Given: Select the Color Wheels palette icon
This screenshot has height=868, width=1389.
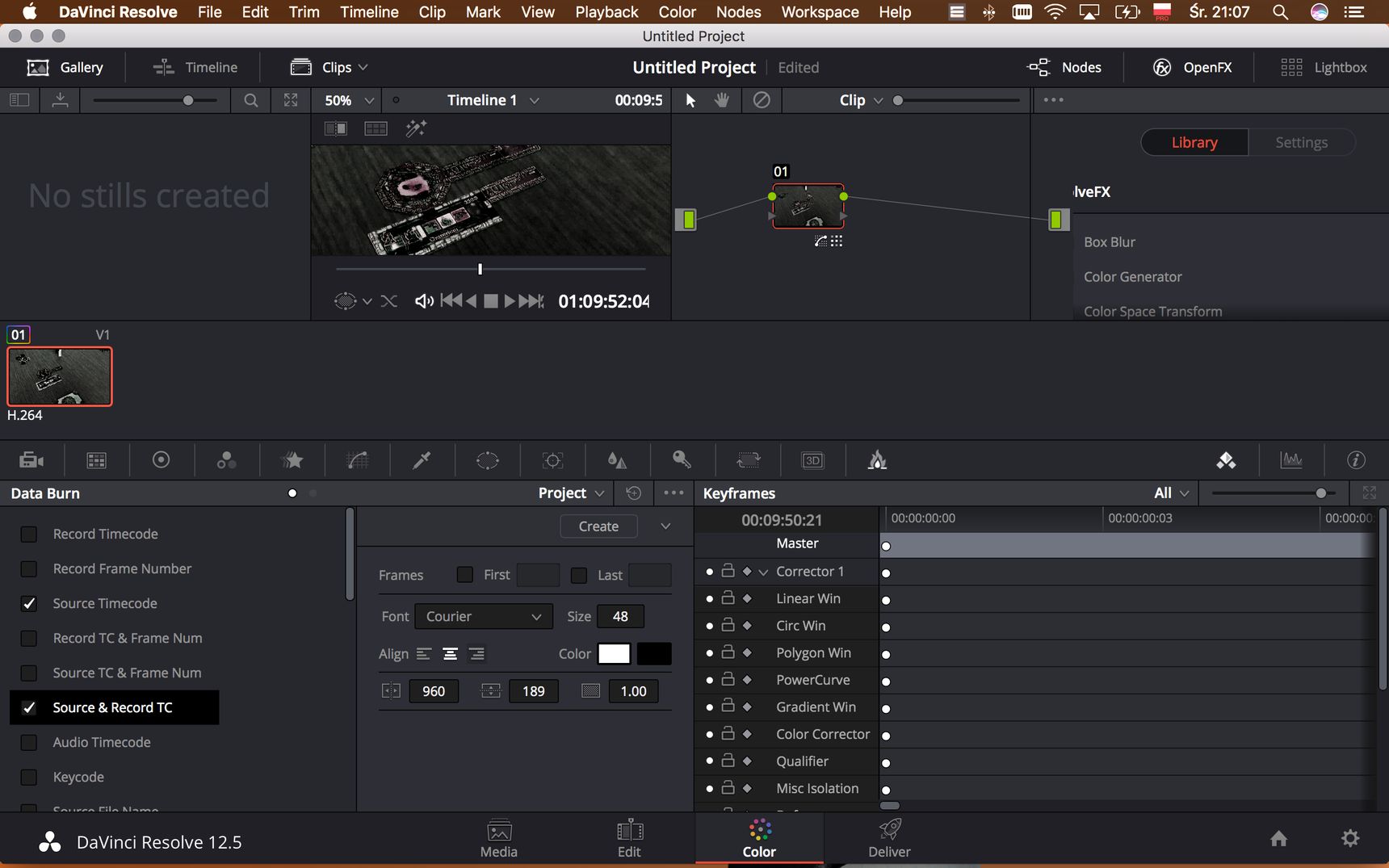Looking at the screenshot, I should [x=162, y=460].
